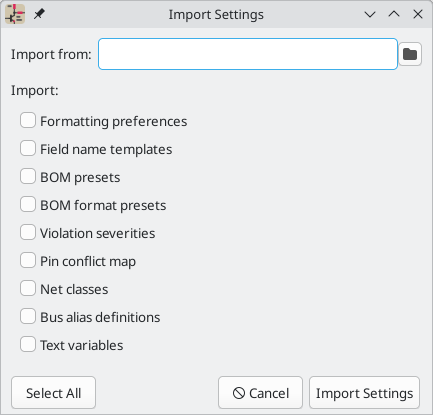Viewport: 433px width, 415px height.
Task: Select Net classes for import
Action: 28,288
